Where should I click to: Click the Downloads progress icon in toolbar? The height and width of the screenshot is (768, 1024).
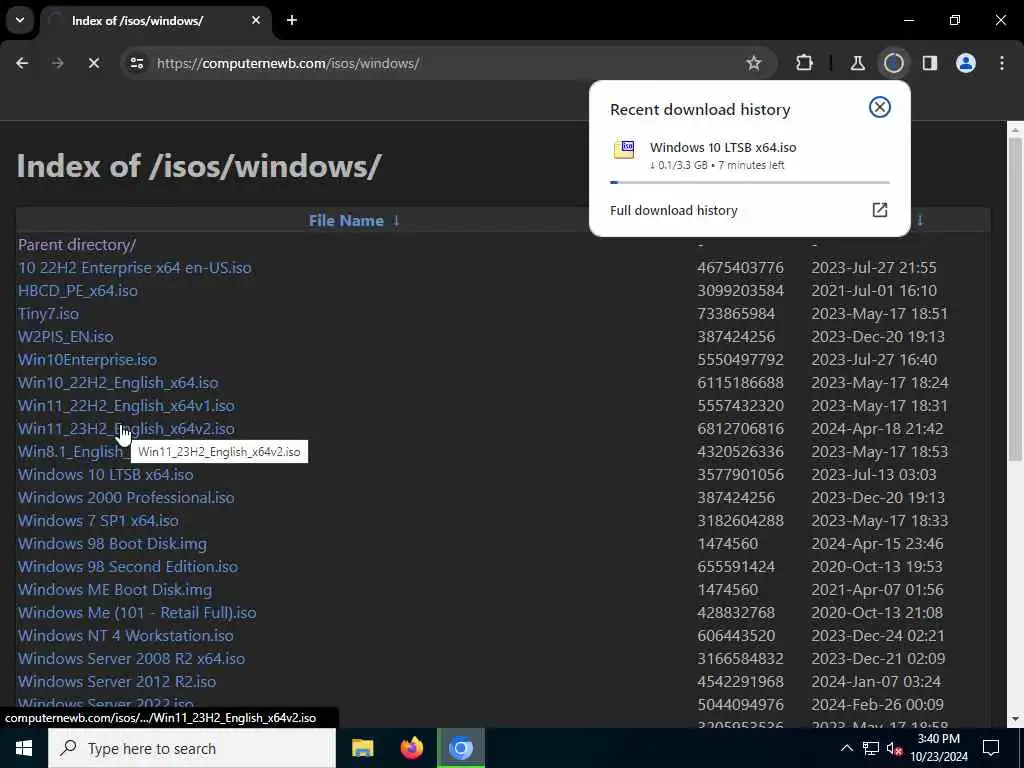tap(893, 63)
